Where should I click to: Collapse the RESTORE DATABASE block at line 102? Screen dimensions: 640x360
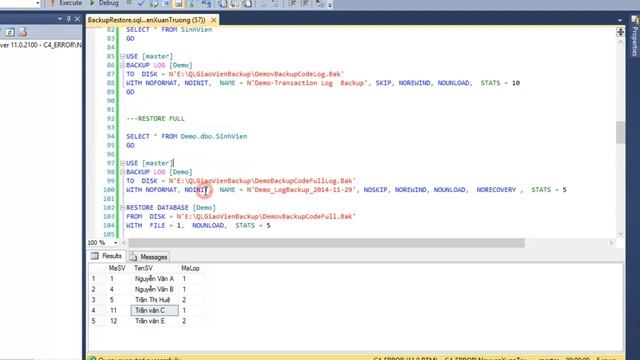[122, 208]
